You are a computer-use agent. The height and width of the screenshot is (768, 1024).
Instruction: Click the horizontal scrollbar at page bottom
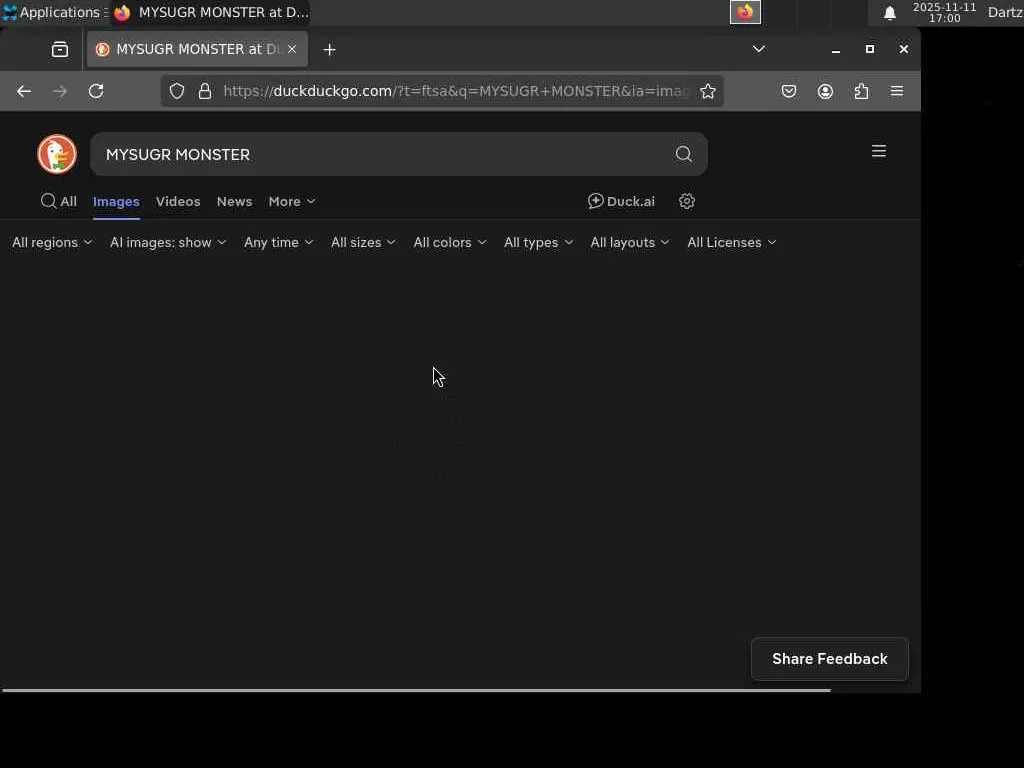(416, 690)
